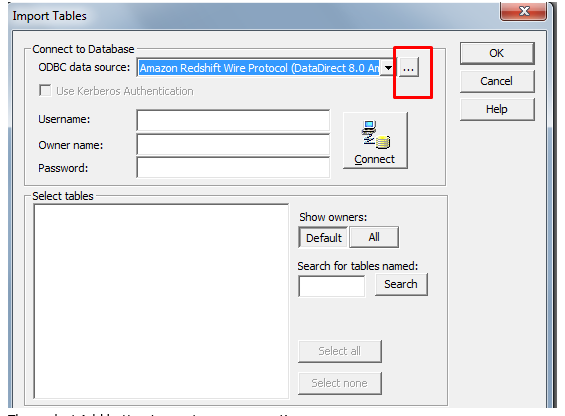Viewport: 565px width, 416px height.
Task: Click the Select none button
Action: coord(339,383)
